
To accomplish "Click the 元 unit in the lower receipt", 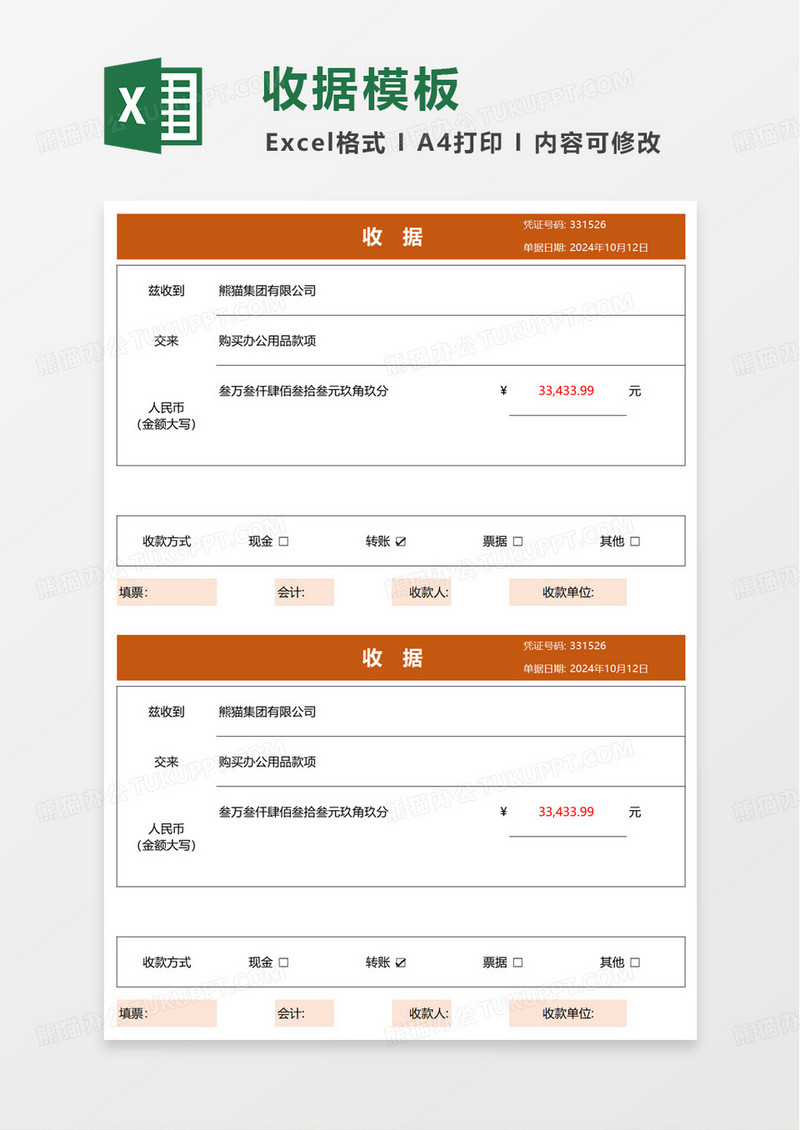I will pyautogui.click(x=634, y=811).
